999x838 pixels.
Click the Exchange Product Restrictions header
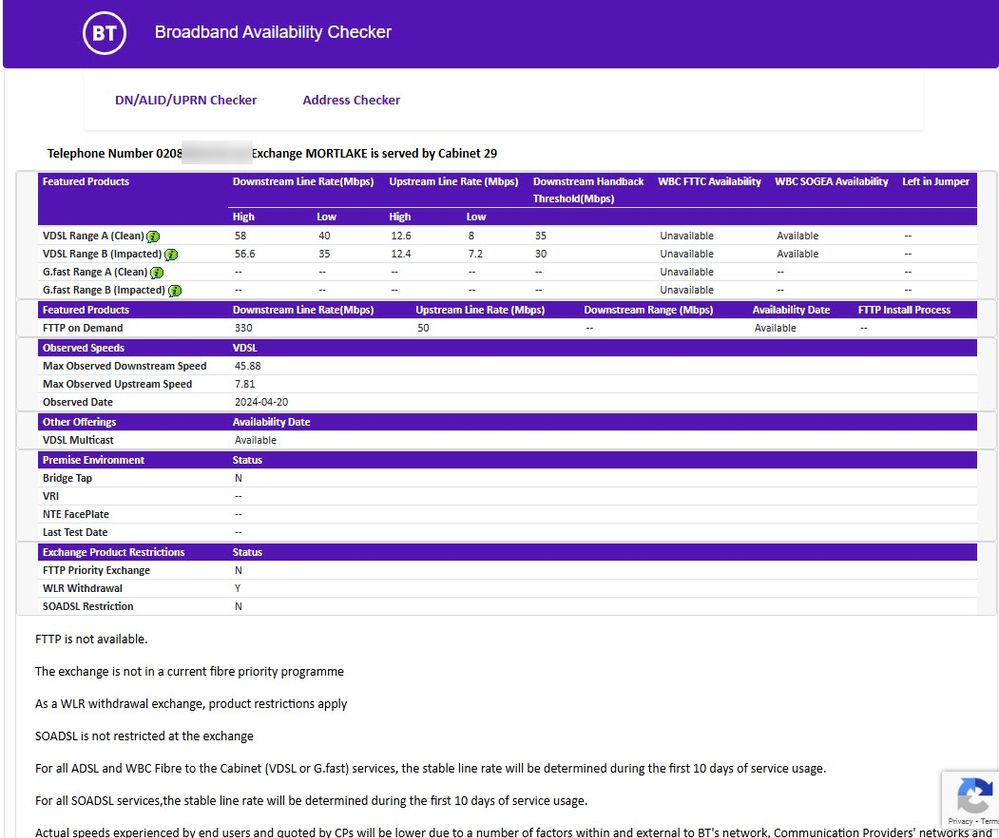pyautogui.click(x=113, y=552)
